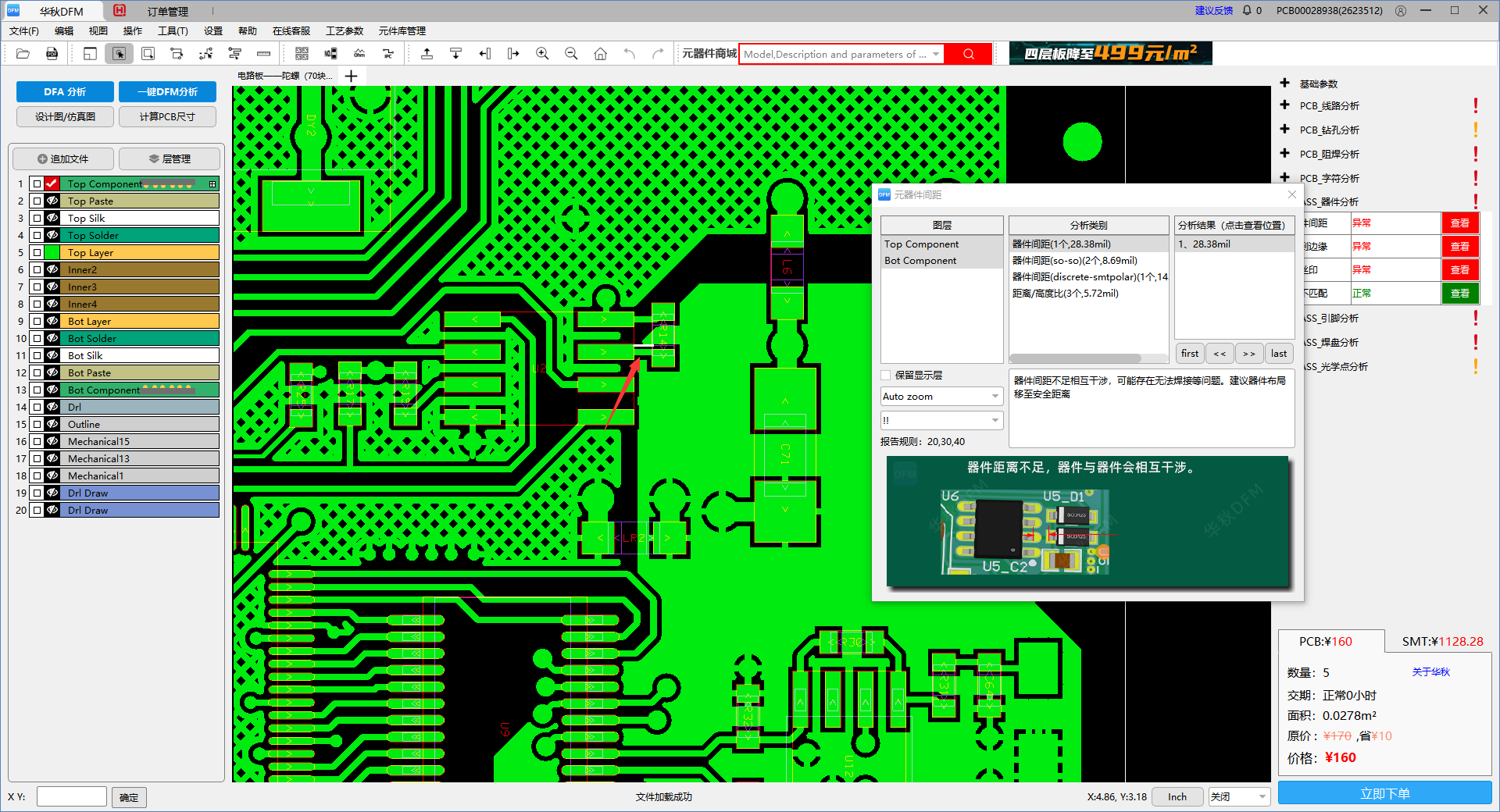Click the 一键DFM分析 button
Image resolution: width=1500 pixels, height=812 pixels.
(x=167, y=92)
